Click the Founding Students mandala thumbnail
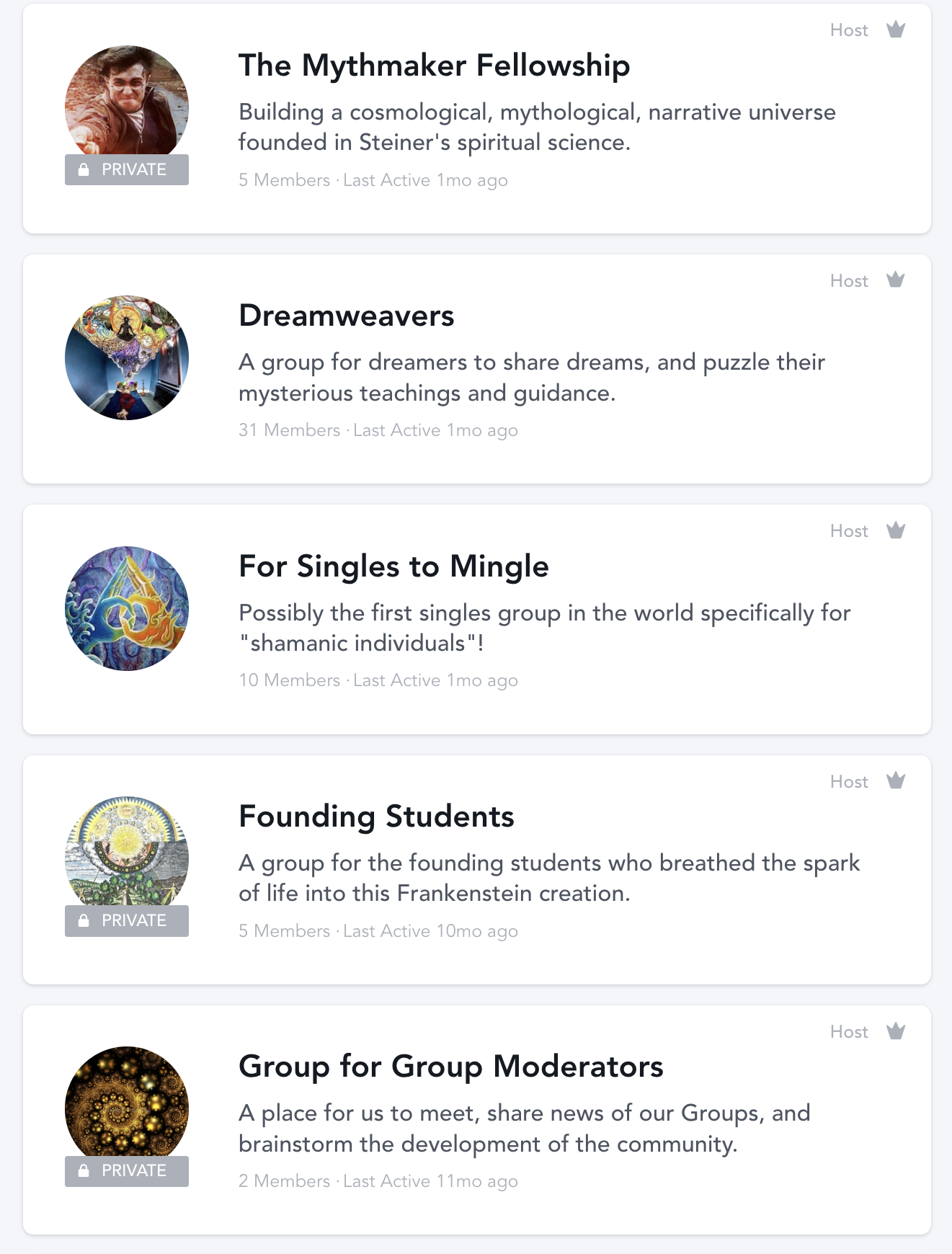 [x=127, y=851]
